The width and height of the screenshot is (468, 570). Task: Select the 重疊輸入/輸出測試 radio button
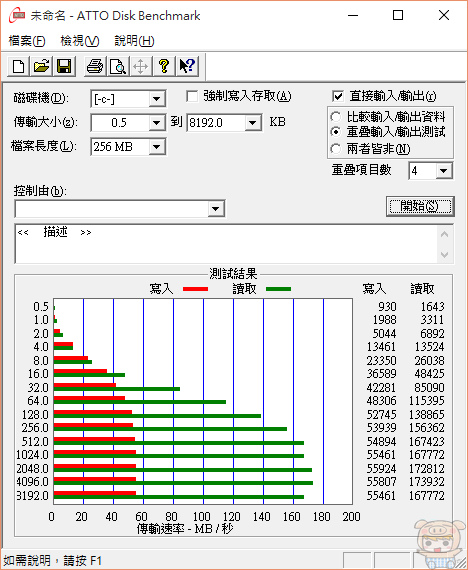pos(336,132)
